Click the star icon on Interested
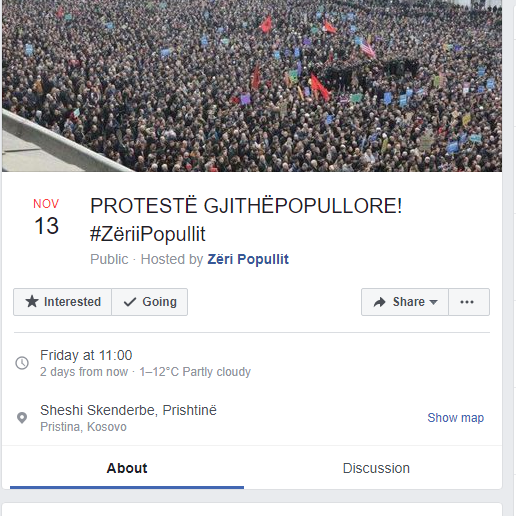Screen dimensions: 516x516 click(x=32, y=302)
